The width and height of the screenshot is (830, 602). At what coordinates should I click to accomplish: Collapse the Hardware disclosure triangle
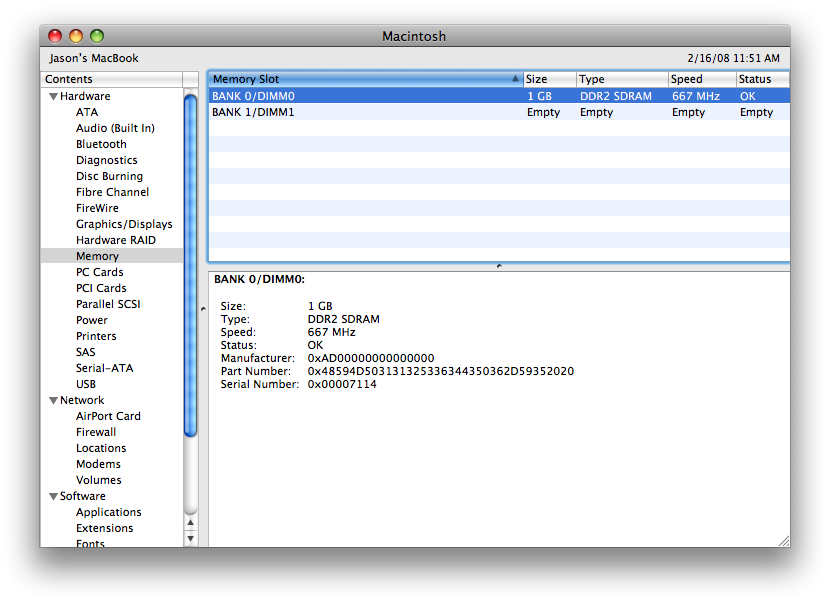(x=53, y=97)
